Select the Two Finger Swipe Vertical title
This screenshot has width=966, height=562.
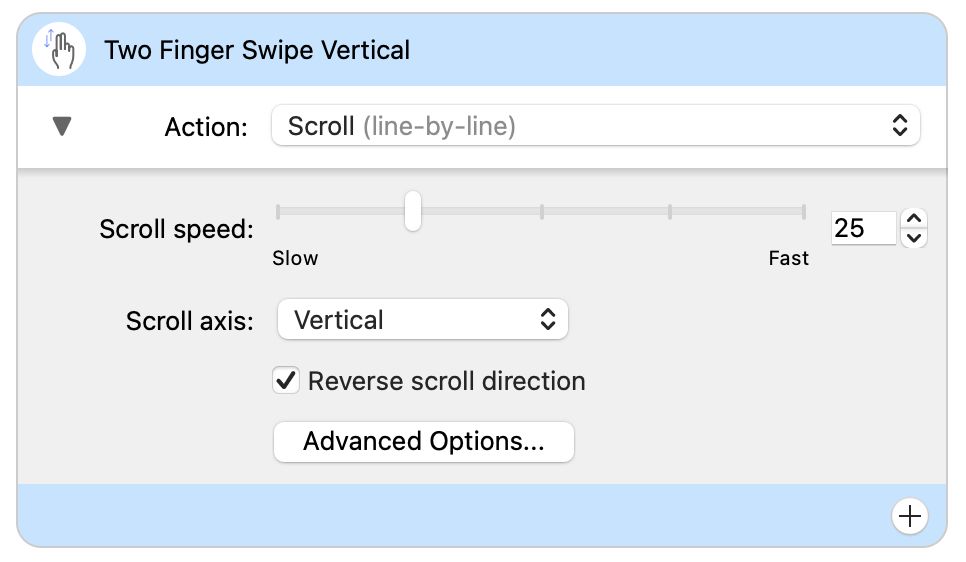coord(257,50)
